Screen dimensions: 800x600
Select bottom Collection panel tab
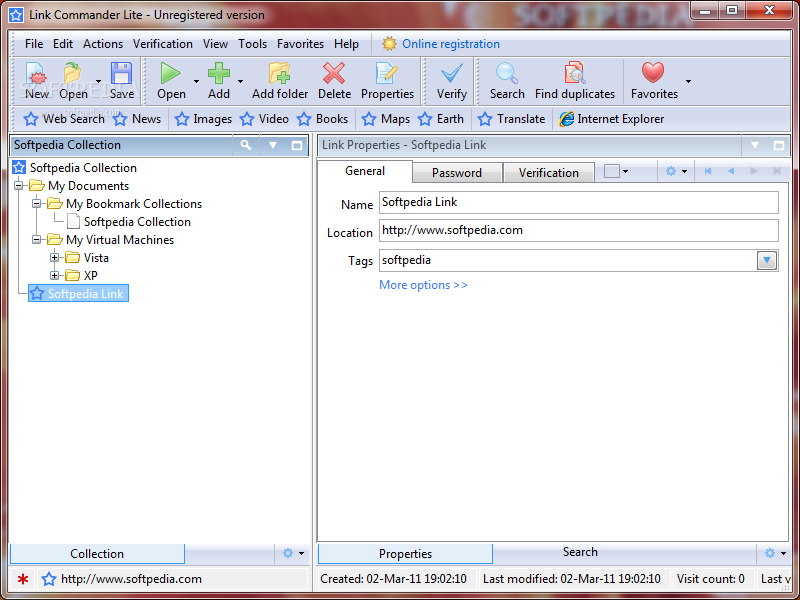(97, 554)
